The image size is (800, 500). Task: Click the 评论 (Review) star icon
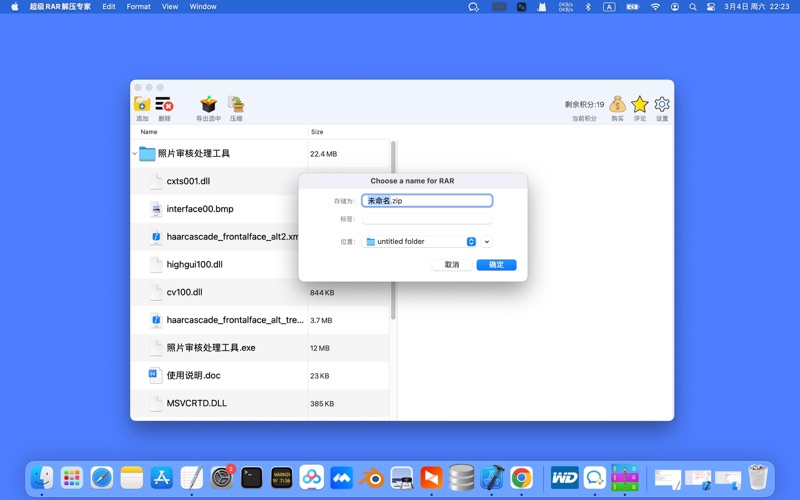click(640, 105)
